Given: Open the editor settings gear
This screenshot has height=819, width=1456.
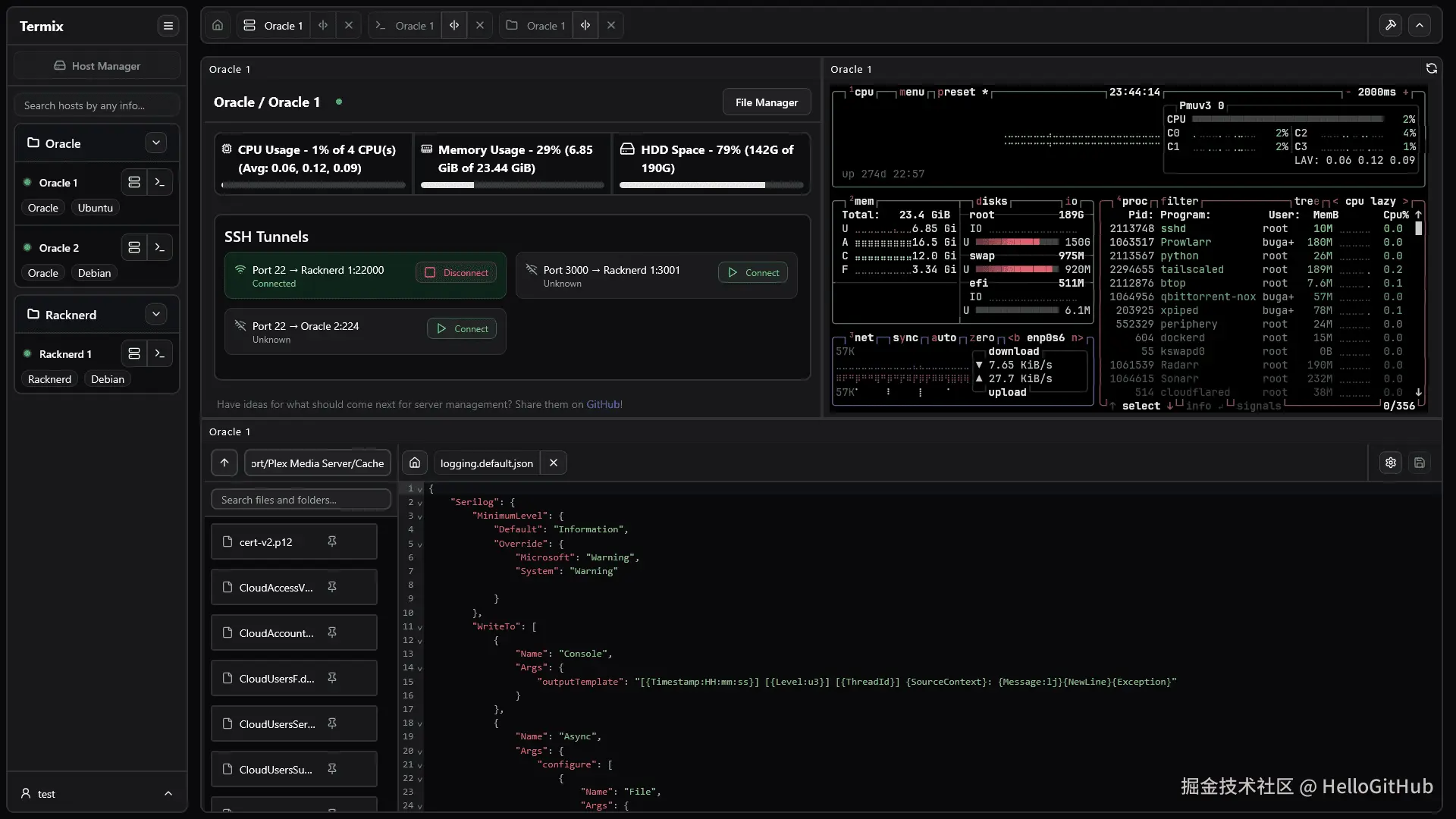Looking at the screenshot, I should pyautogui.click(x=1390, y=463).
